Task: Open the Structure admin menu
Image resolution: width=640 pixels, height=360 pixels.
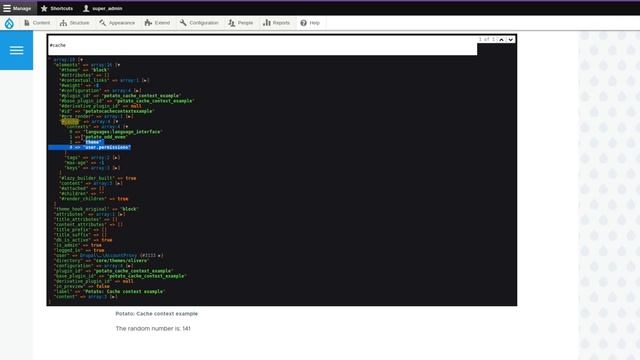Action: pos(75,23)
